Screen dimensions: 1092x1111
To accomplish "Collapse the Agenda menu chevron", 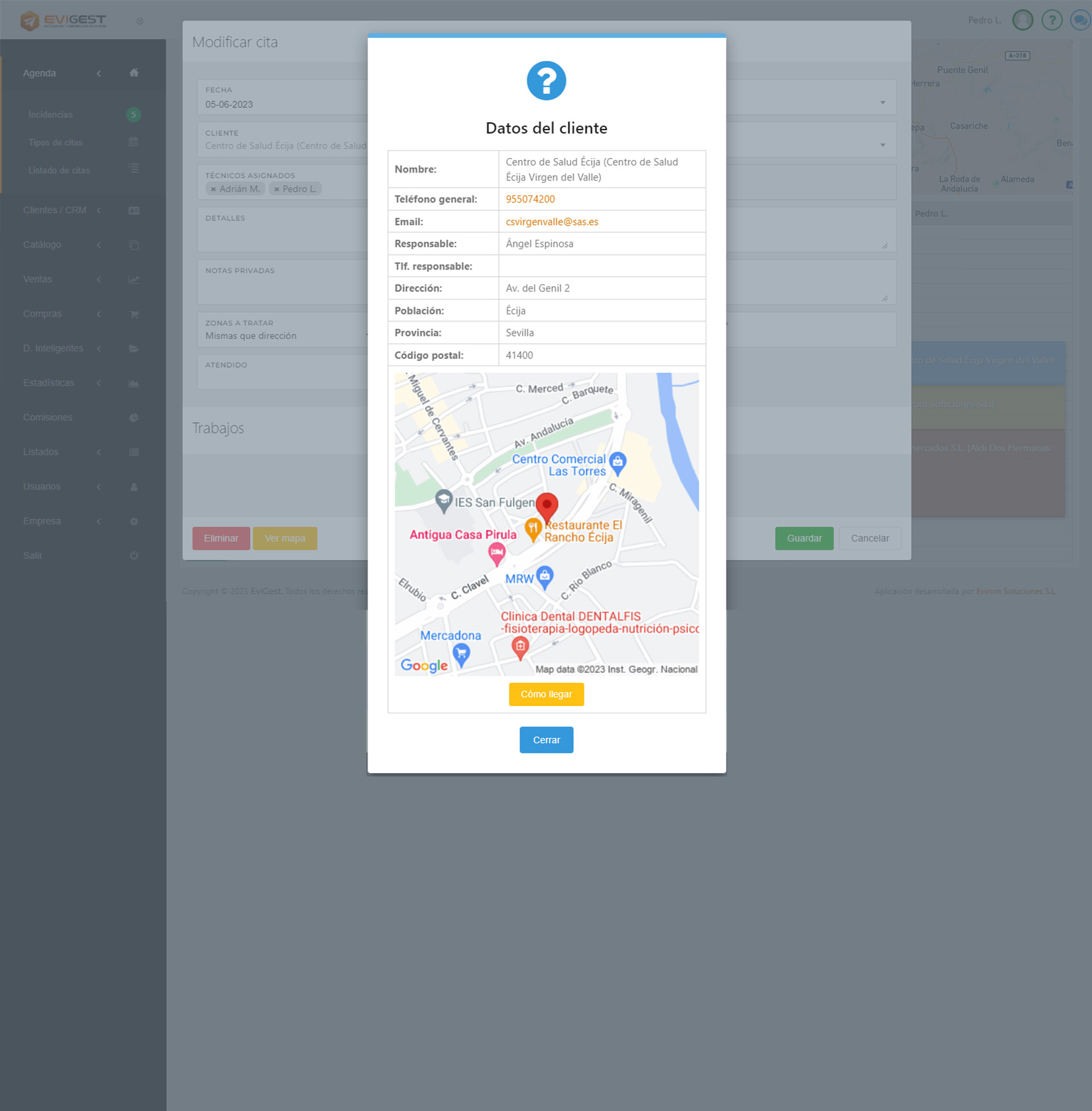I will click(99, 73).
